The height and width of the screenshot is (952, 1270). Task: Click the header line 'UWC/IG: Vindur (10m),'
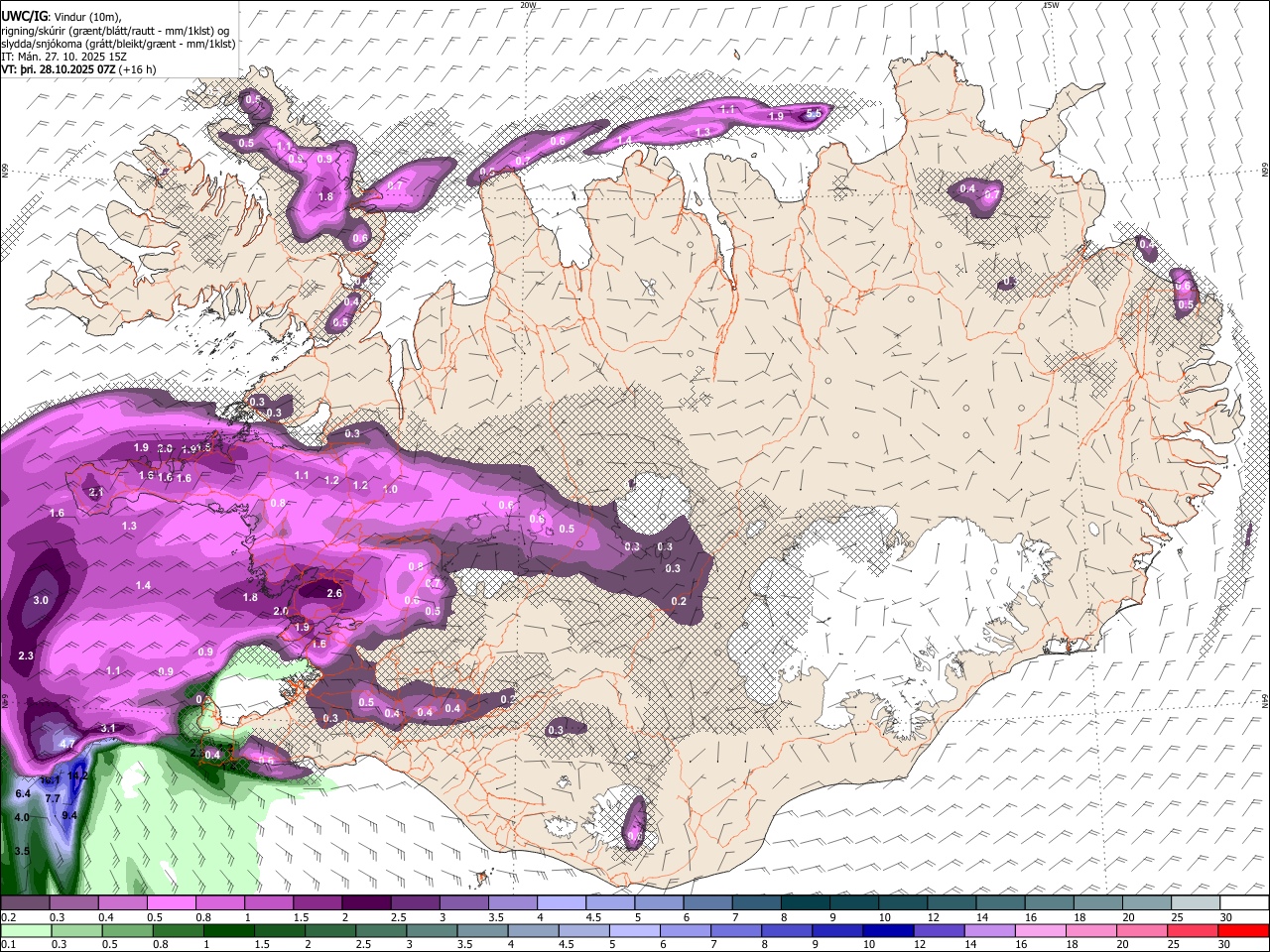tap(62, 17)
